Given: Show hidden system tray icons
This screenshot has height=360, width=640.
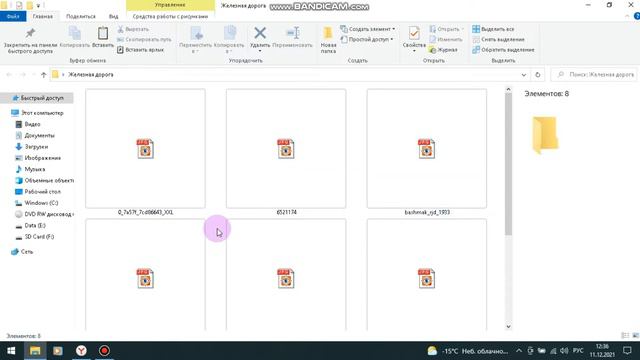Looking at the screenshot, I should tap(519, 351).
